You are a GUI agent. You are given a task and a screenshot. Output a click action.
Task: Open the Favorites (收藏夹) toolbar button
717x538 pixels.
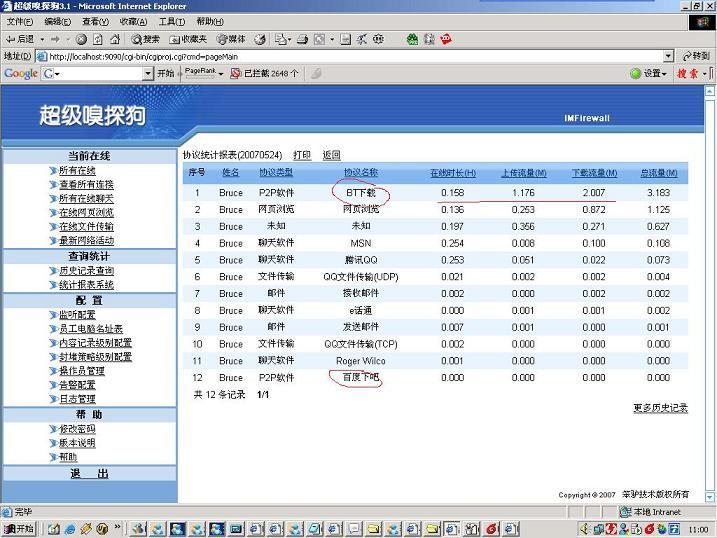(188, 39)
